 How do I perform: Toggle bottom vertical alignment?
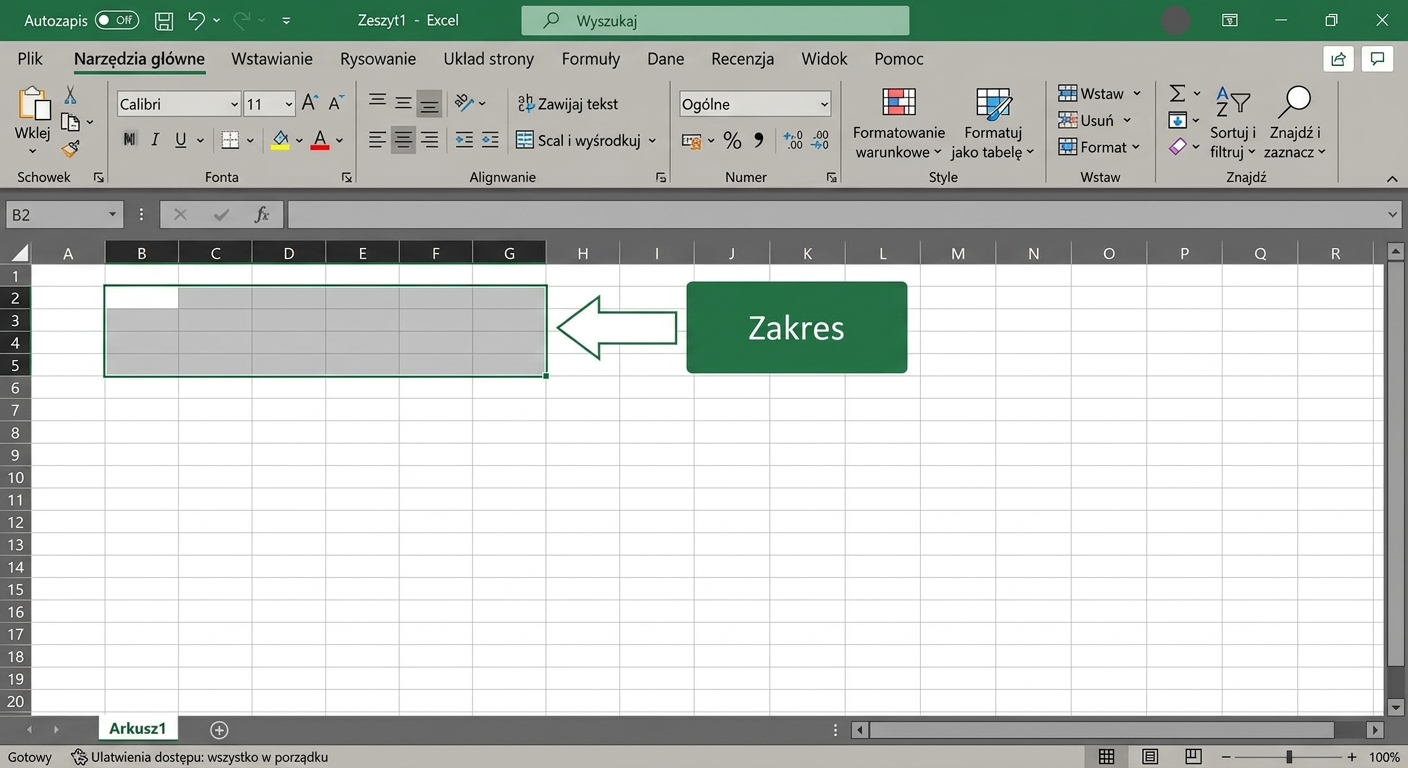point(429,103)
